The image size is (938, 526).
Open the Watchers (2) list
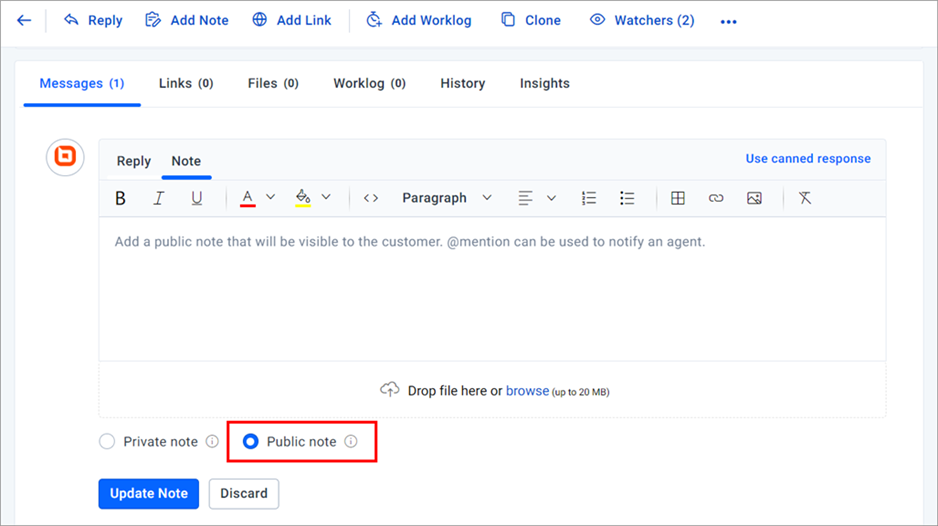[642, 20]
